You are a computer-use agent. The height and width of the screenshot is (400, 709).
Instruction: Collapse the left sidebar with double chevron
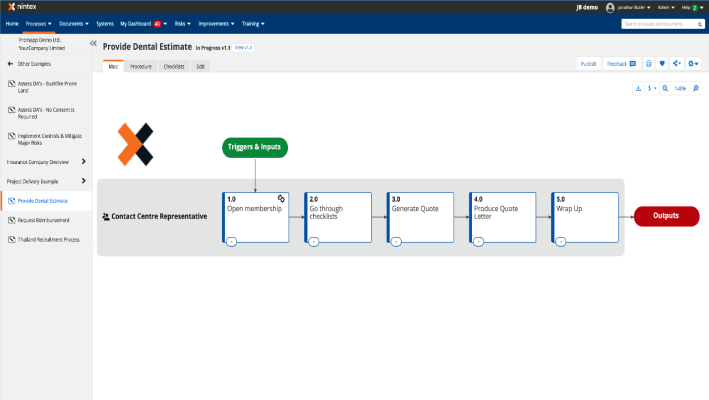click(x=93, y=44)
